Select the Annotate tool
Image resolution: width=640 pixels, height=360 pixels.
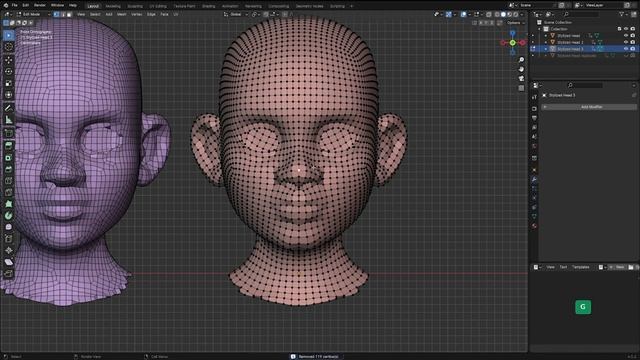click(9, 108)
